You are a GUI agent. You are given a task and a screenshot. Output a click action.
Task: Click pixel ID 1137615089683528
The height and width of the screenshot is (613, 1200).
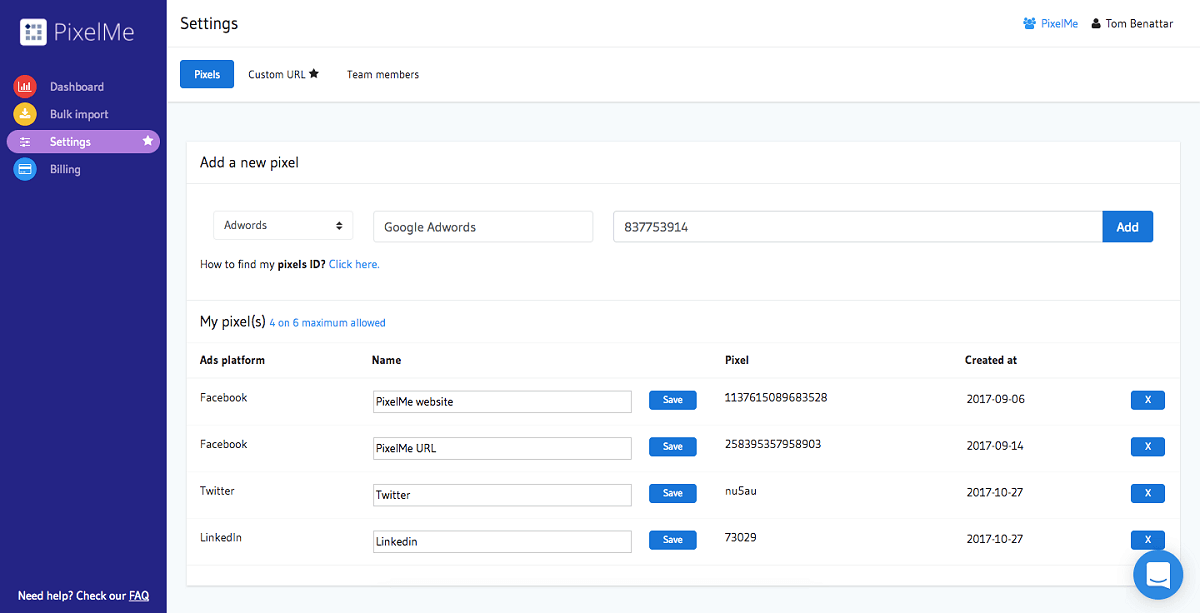pyautogui.click(x=776, y=397)
